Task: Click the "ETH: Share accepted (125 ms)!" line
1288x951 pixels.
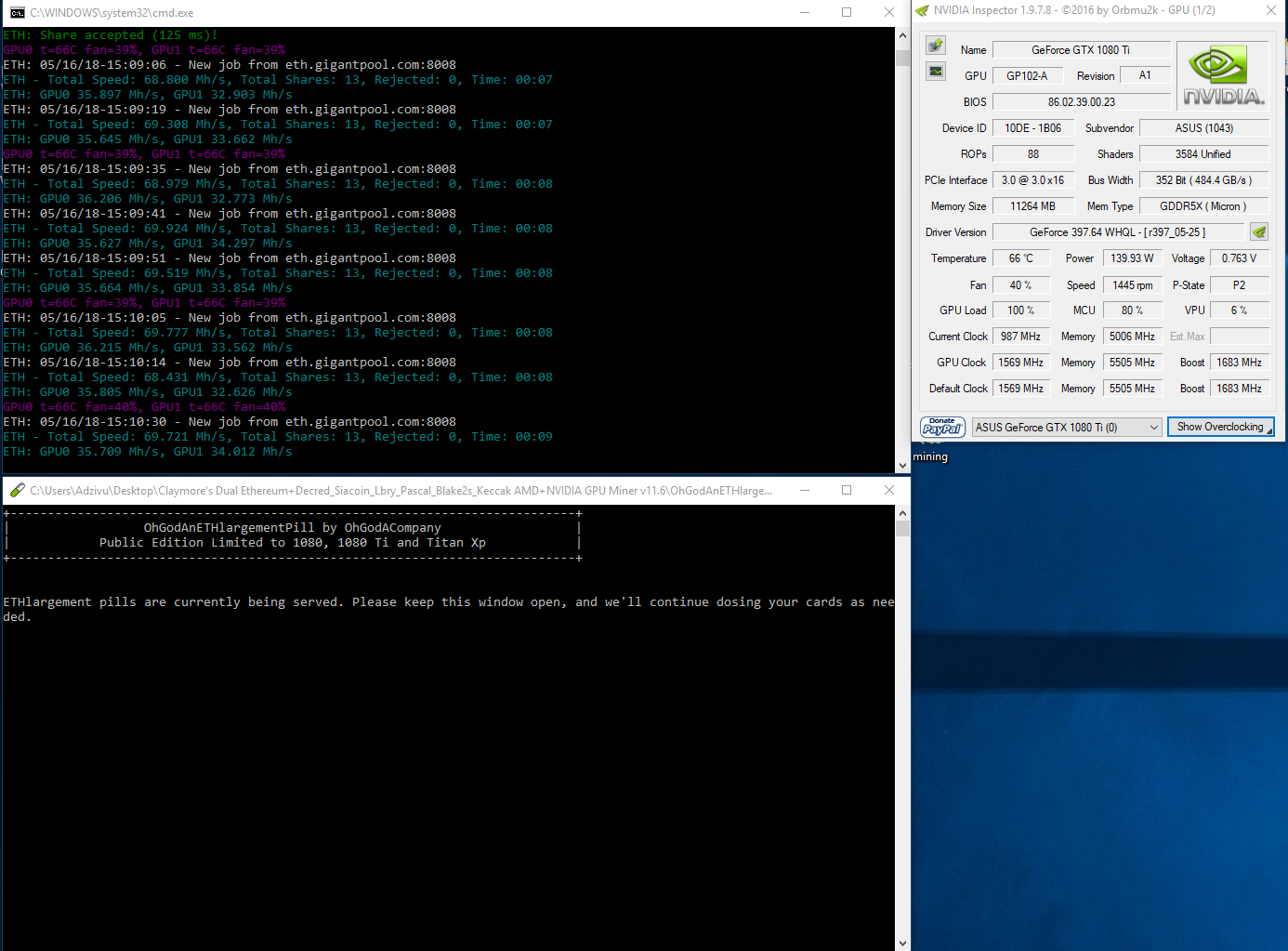Action: coord(111,35)
